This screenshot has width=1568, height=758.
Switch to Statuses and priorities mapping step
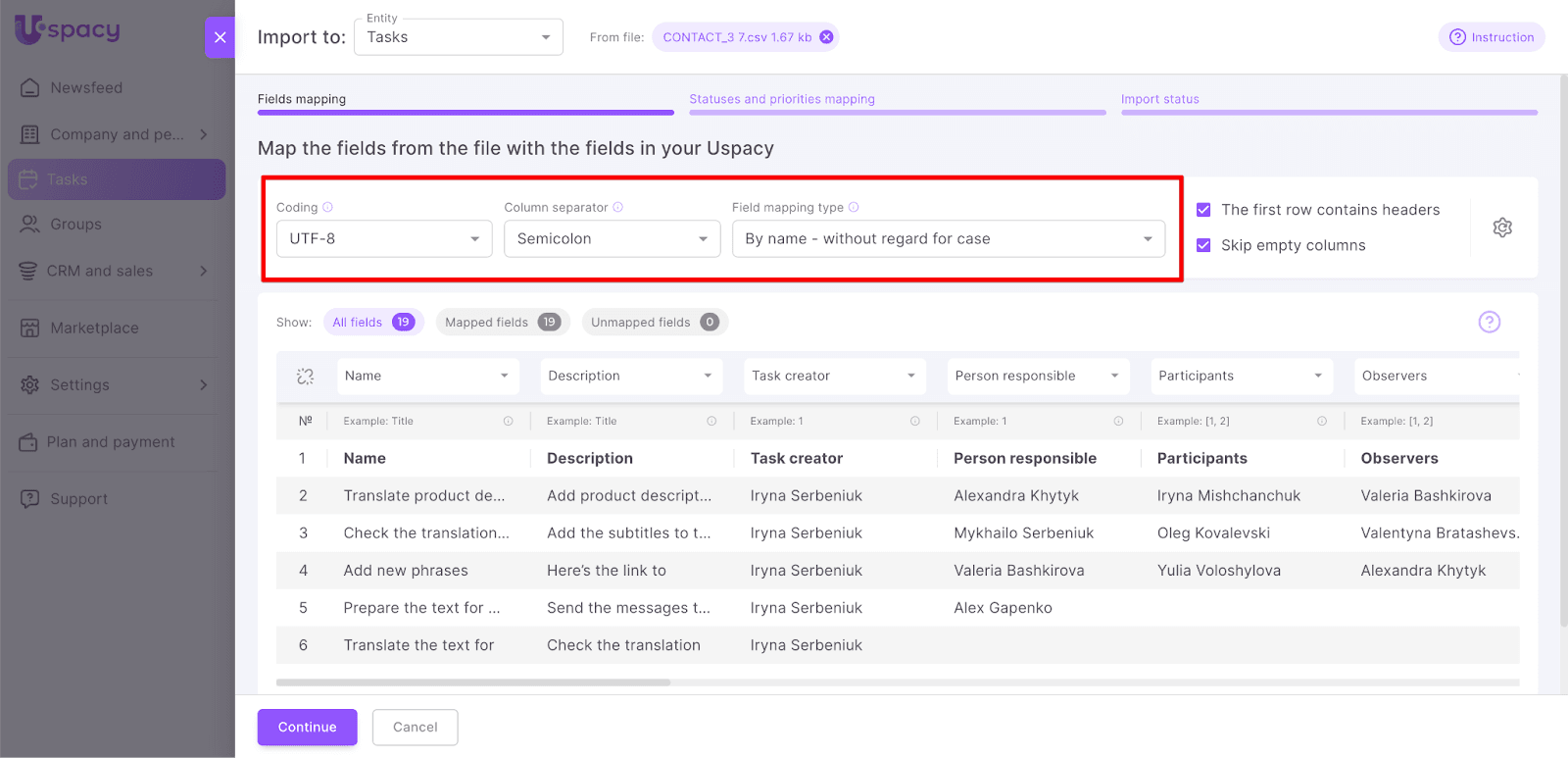(782, 99)
